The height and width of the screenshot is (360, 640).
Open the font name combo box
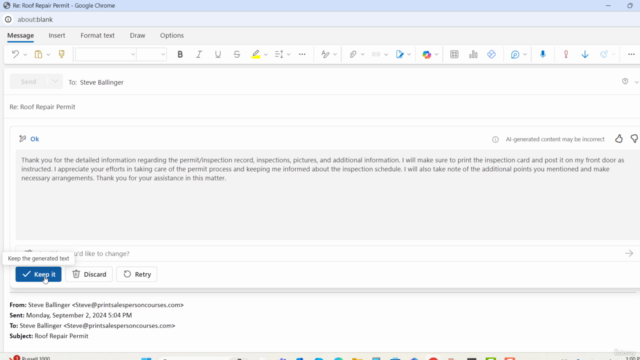[106, 54]
